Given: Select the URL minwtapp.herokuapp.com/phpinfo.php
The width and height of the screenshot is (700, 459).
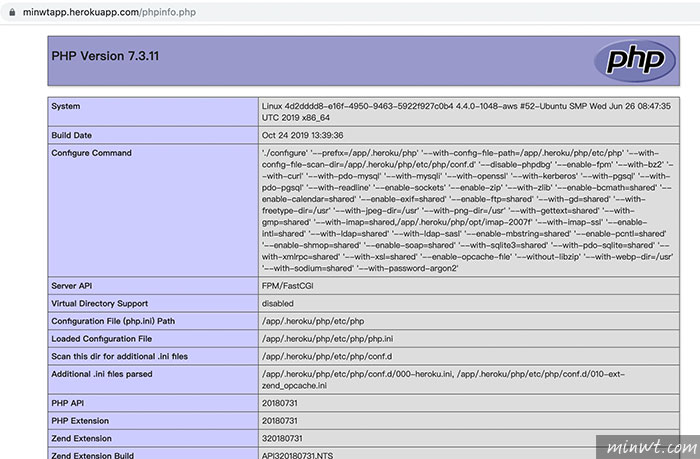Looking at the screenshot, I should point(109,12).
